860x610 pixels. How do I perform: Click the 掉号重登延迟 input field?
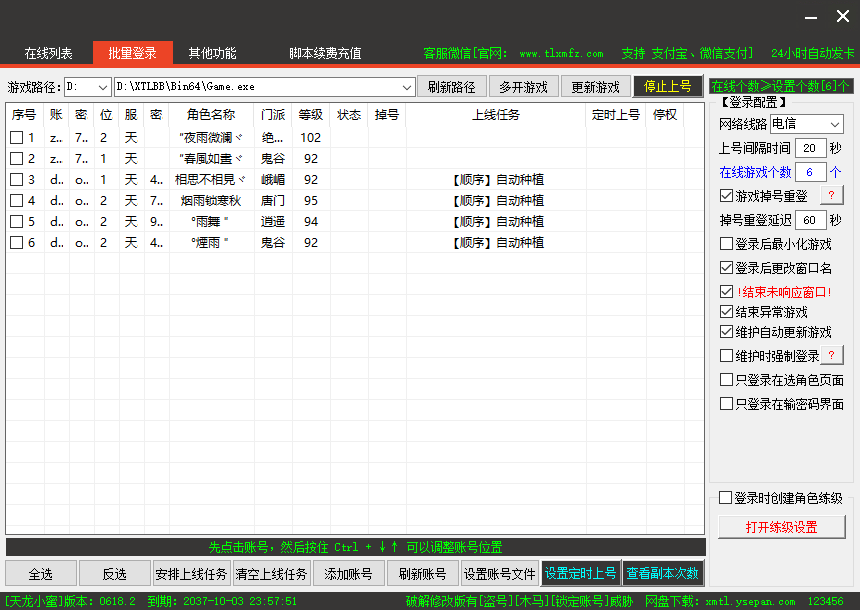click(x=810, y=220)
